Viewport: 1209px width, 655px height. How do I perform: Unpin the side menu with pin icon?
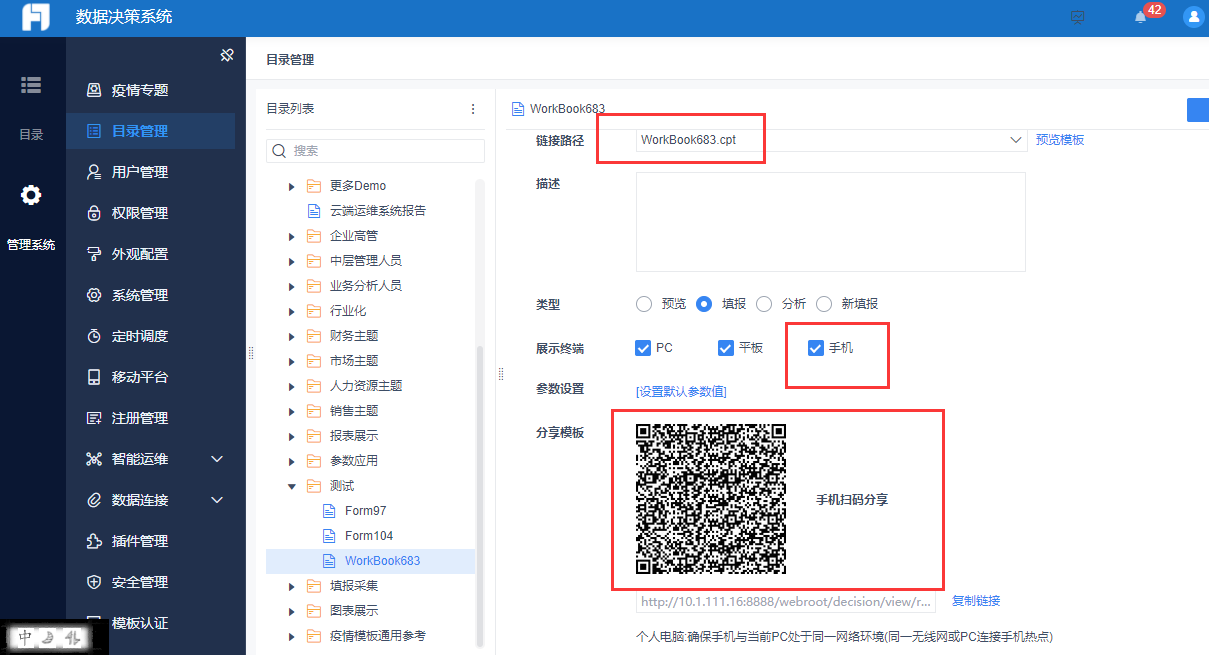coord(227,55)
